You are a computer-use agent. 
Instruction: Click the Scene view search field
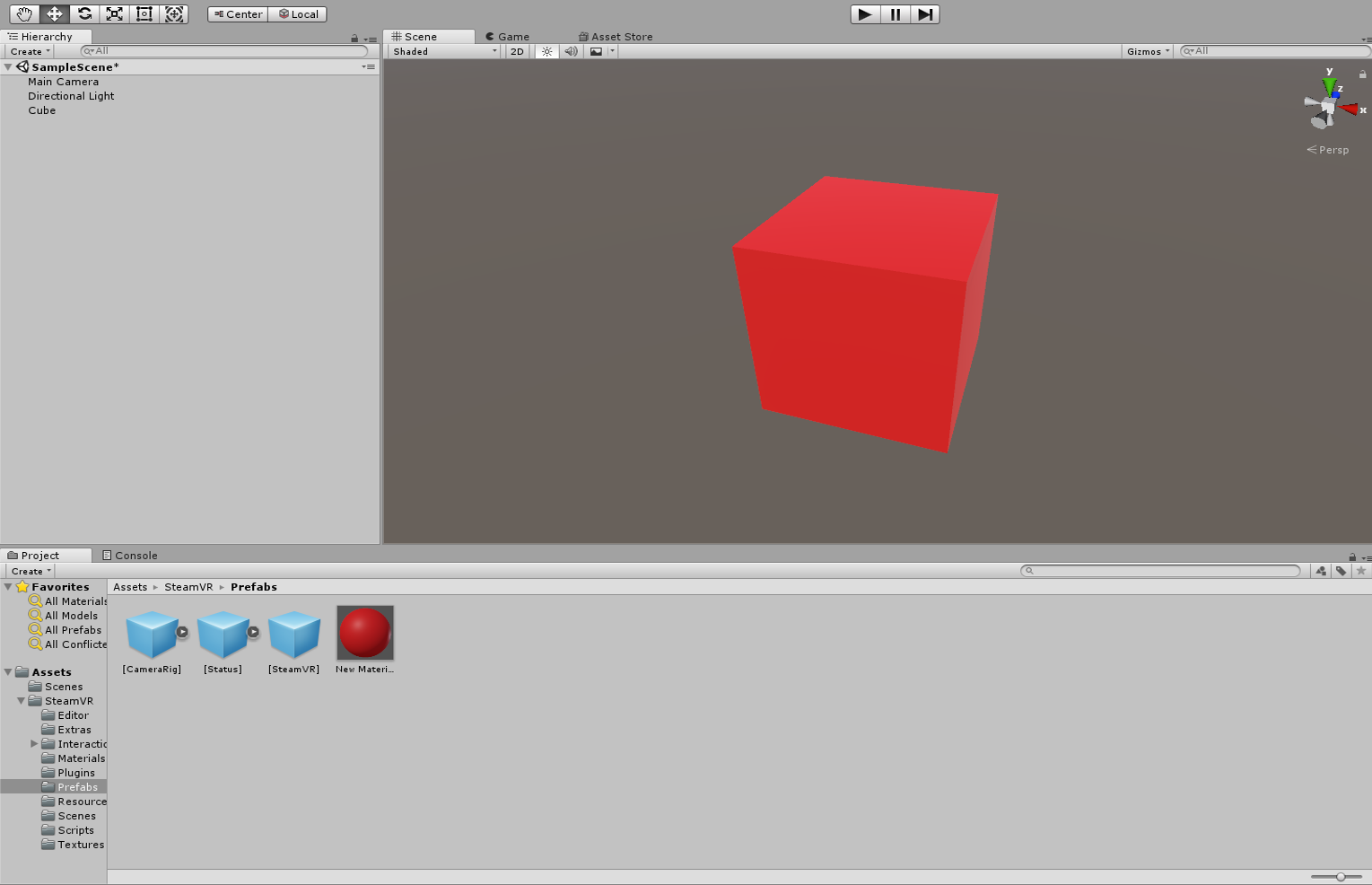[x=1274, y=51]
